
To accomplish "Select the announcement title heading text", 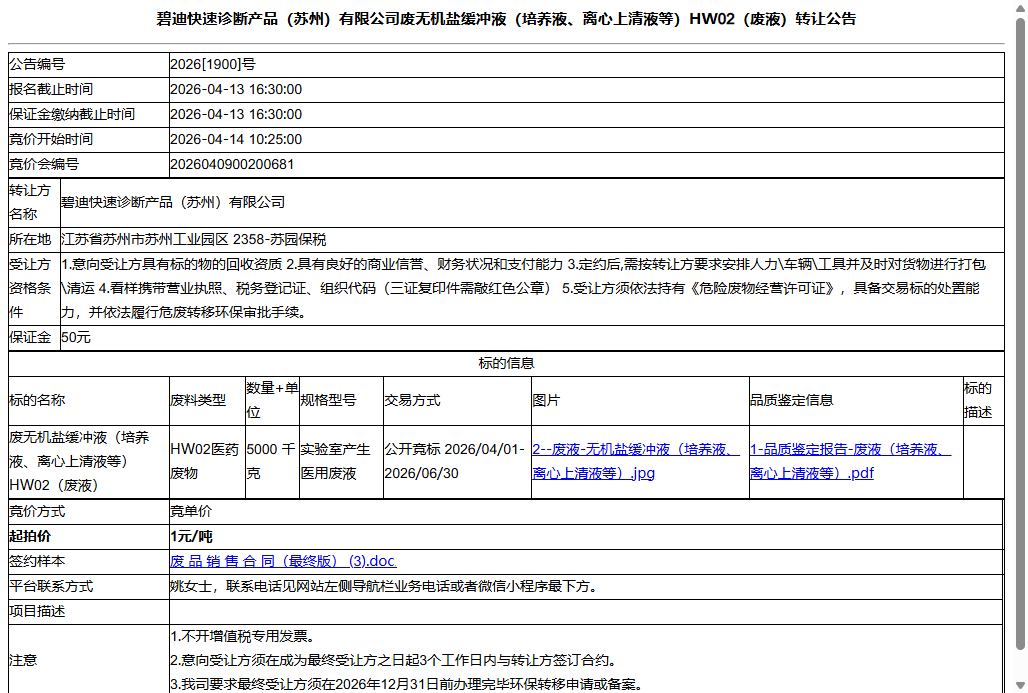I will [506, 19].
